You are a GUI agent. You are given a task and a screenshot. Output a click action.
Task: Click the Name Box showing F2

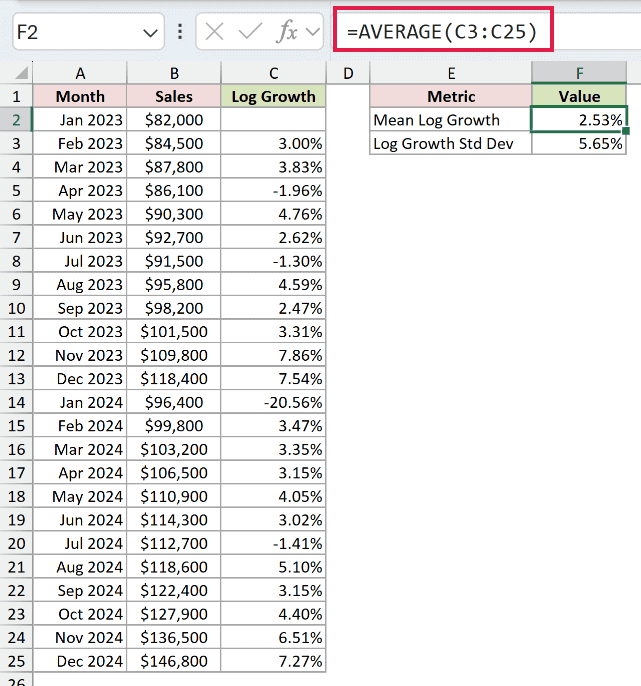click(x=88, y=32)
